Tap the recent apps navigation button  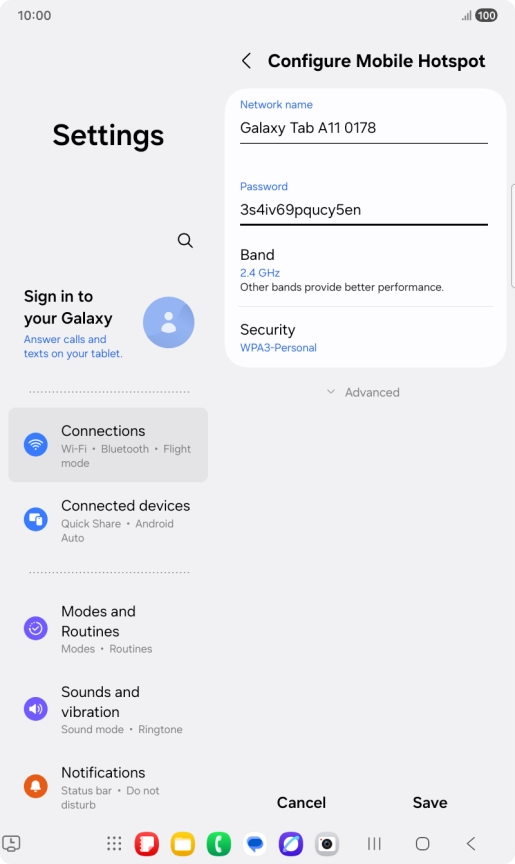click(x=374, y=844)
